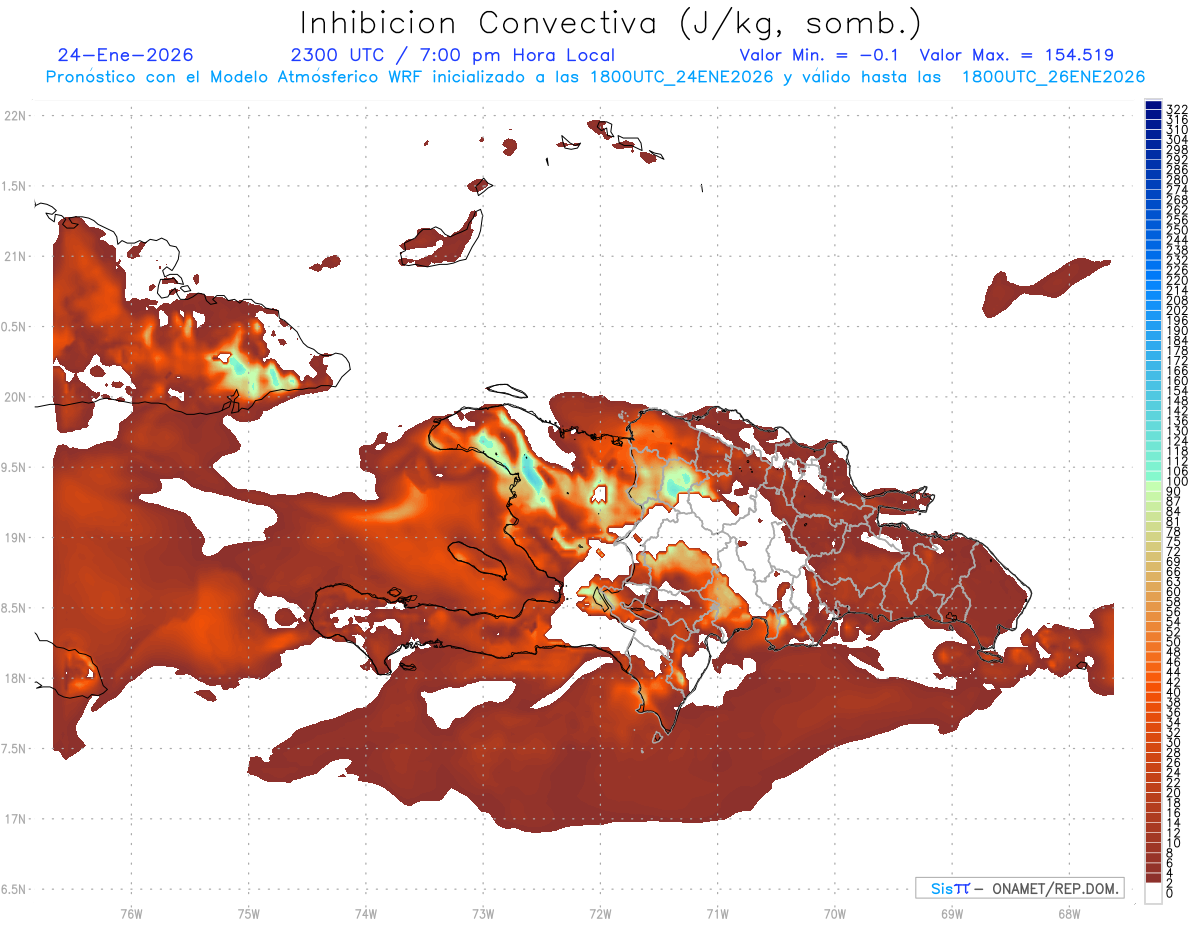Click the "Valor Max. = 154.519" readout
The width and height of the screenshot is (1200, 927).
pyautogui.click(x=1016, y=55)
